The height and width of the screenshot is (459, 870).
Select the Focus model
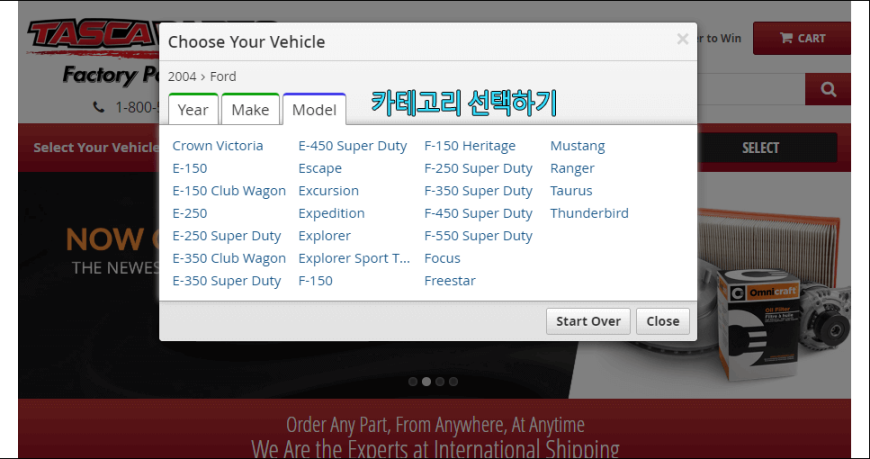(442, 258)
